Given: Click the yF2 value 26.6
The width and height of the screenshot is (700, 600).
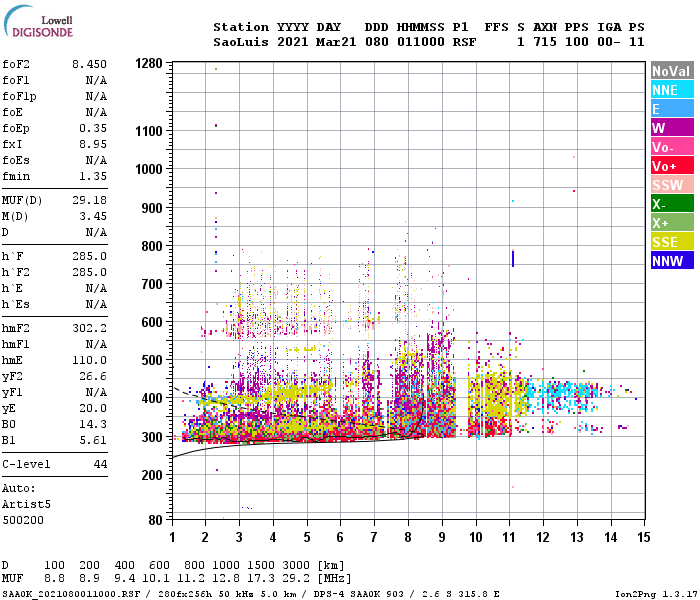Looking at the screenshot, I should coord(93,376).
